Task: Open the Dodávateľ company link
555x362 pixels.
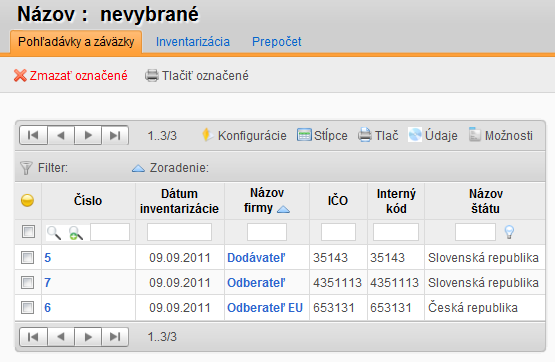Action: tap(256, 258)
